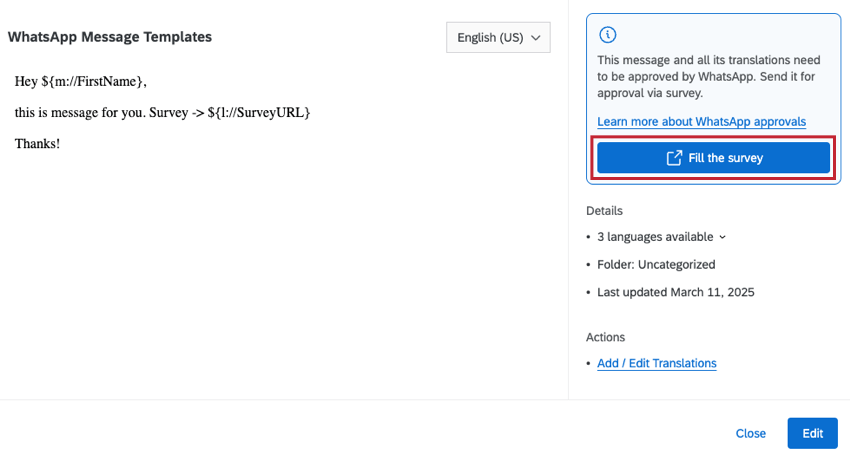The width and height of the screenshot is (850, 461).
Task: Click the Last updated March 11, 2025 detail
Action: tap(675, 292)
